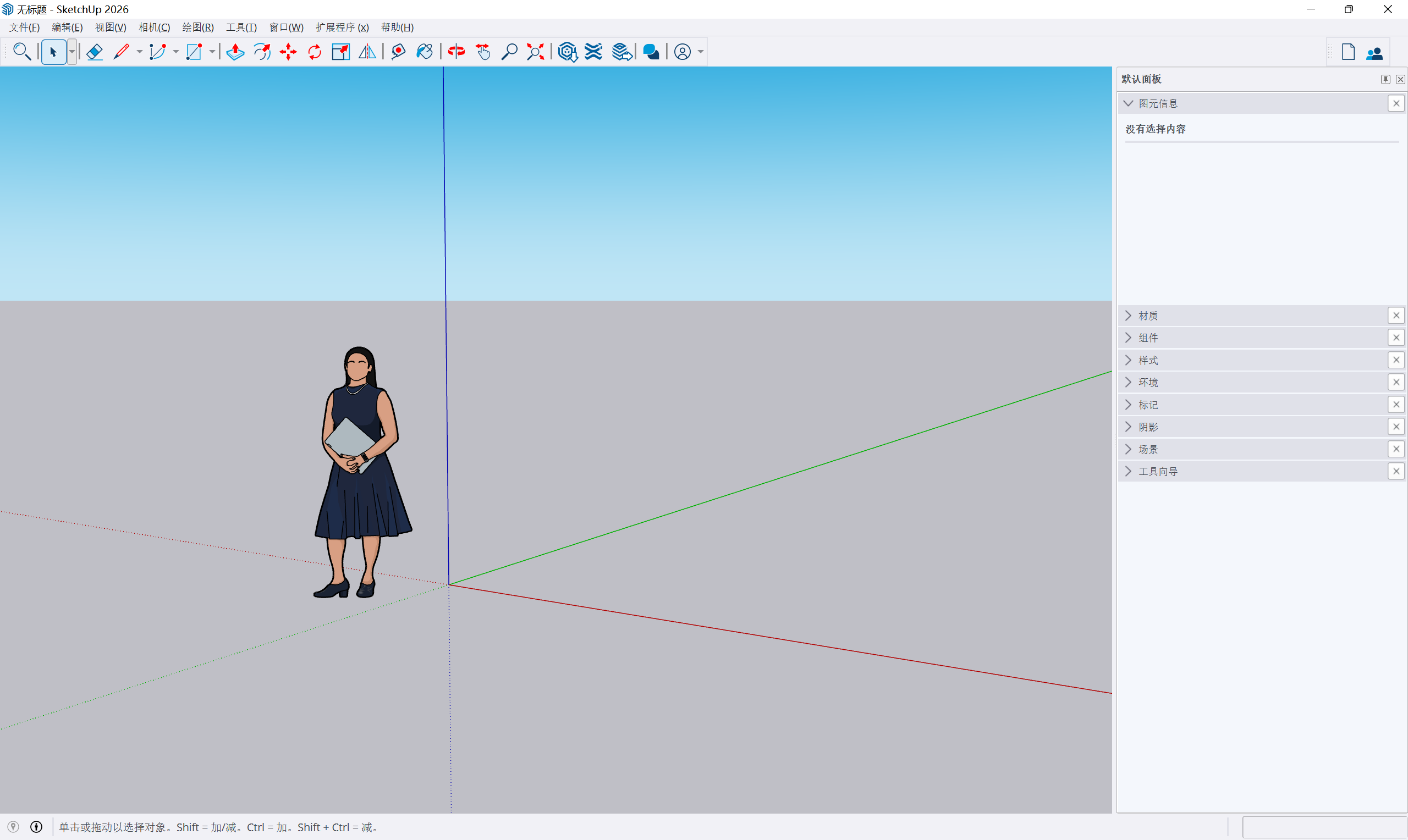Open the 3D Warehouse icon
The height and width of the screenshot is (840, 1408).
tap(567, 52)
